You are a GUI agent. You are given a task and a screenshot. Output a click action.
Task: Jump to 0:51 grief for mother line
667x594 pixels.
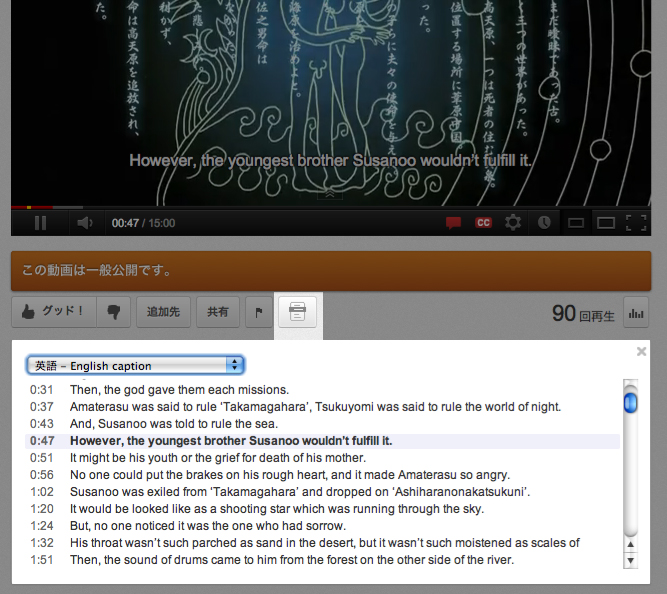(x=322, y=458)
